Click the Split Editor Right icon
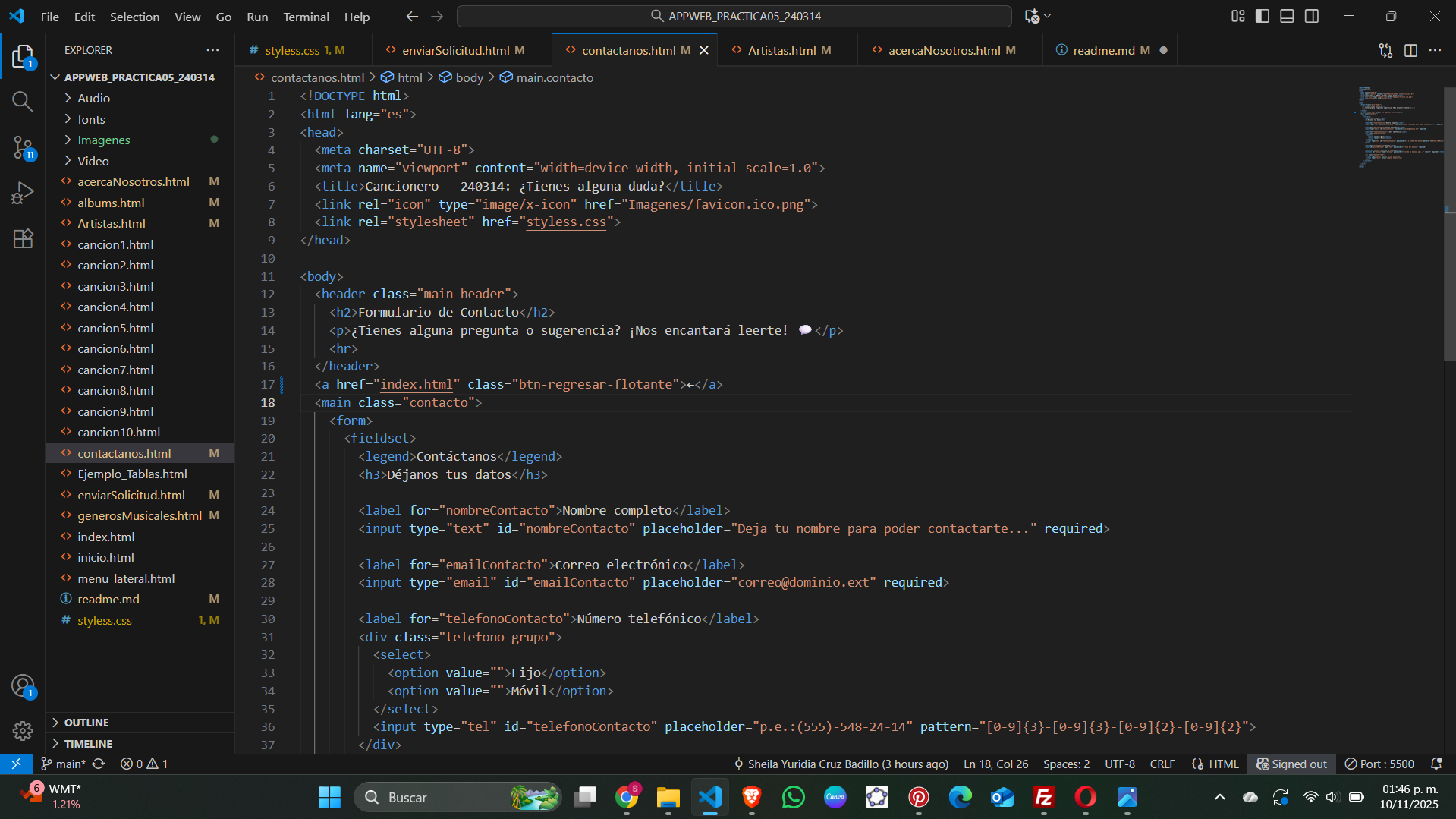Viewport: 1456px width, 819px height. click(x=1410, y=50)
